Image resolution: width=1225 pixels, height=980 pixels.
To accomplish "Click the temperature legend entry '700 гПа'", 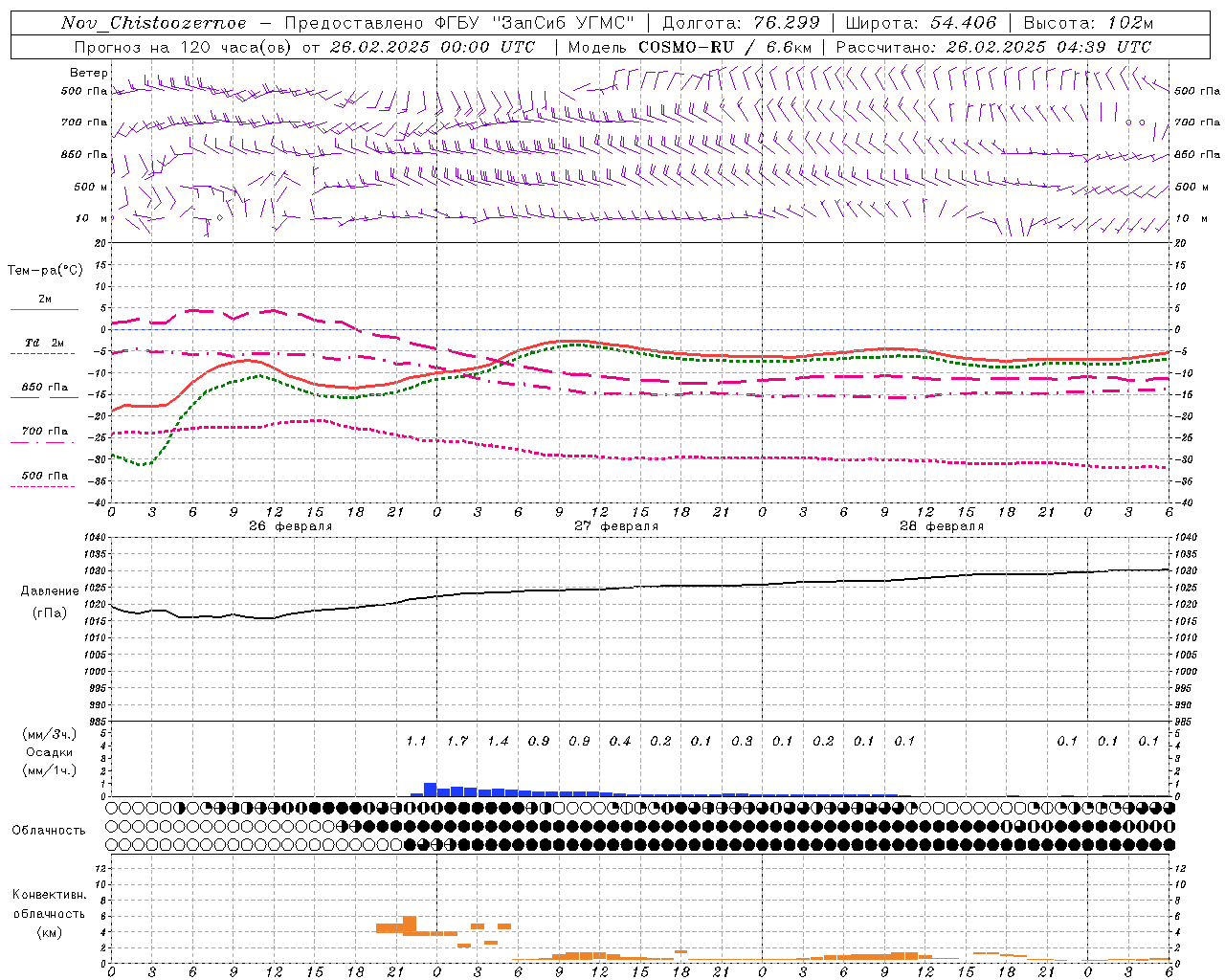I will (44, 431).
